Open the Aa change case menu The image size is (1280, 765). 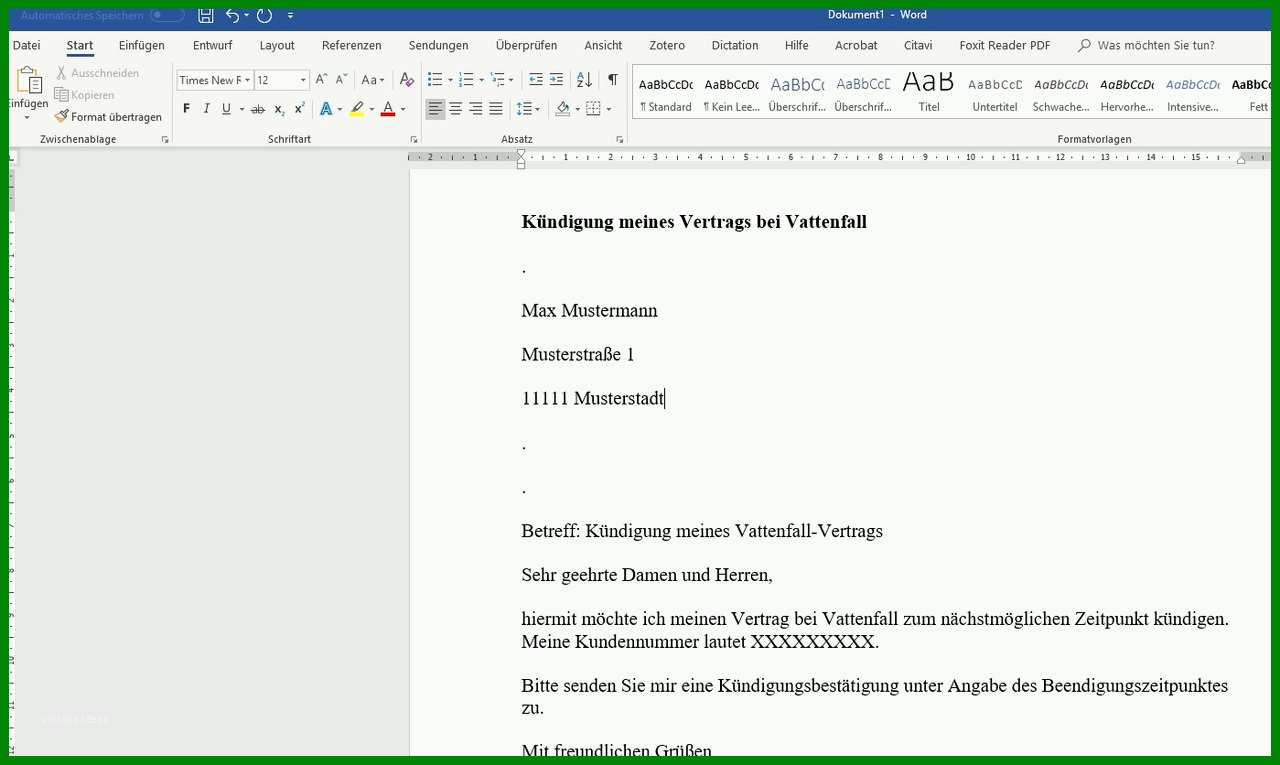(x=373, y=80)
